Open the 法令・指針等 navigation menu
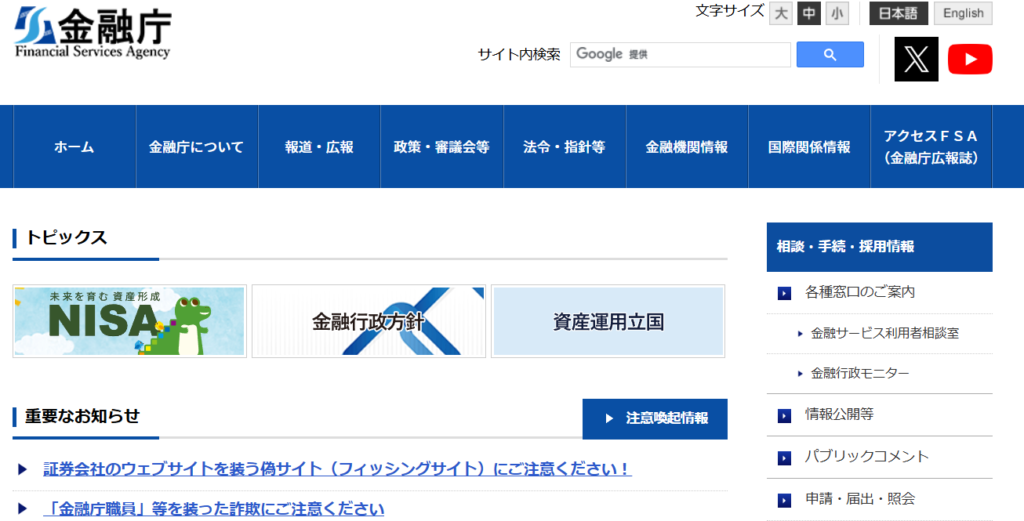 point(564,147)
